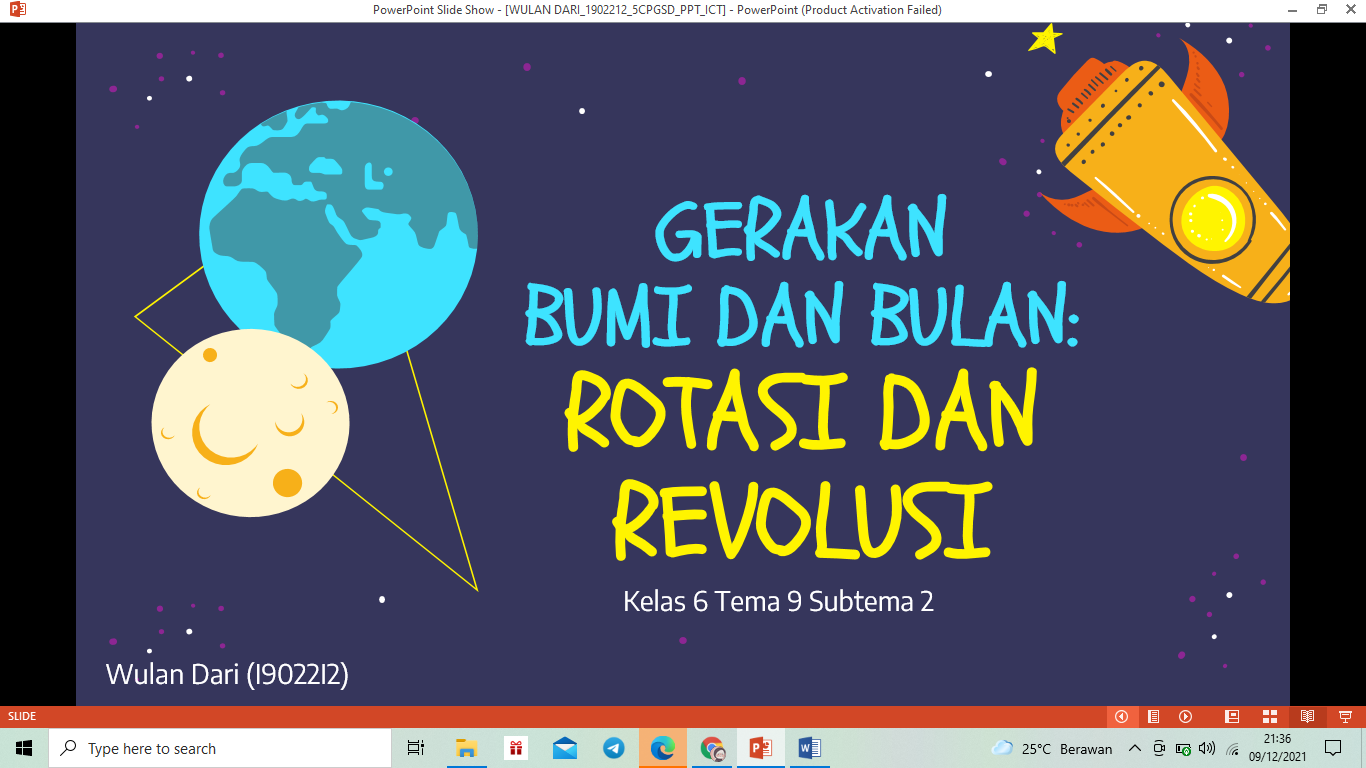Open the Windows Start menu
Screen dimensions: 1366x768
click(x=24, y=748)
